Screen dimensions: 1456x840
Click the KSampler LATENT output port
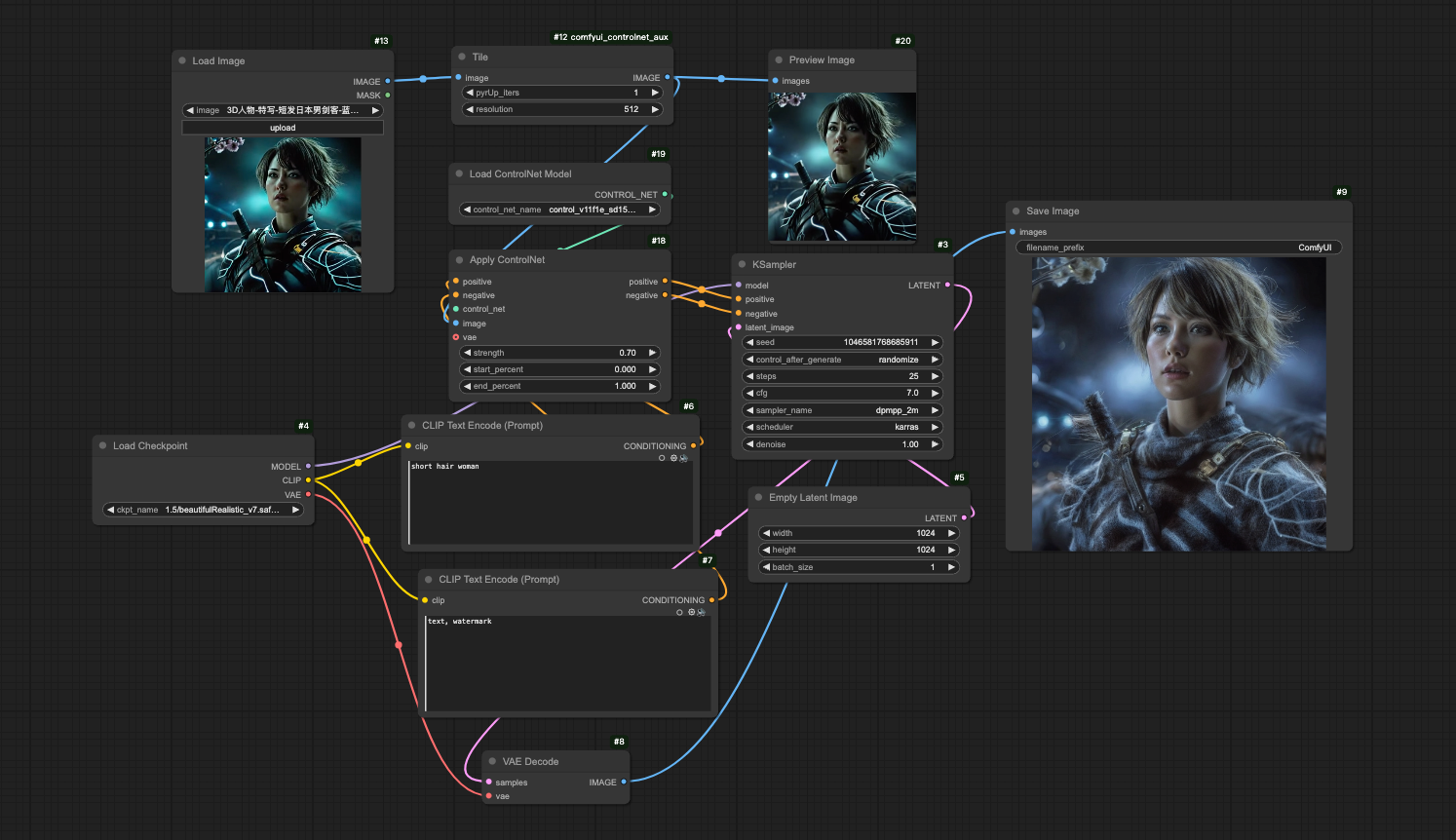(x=947, y=285)
